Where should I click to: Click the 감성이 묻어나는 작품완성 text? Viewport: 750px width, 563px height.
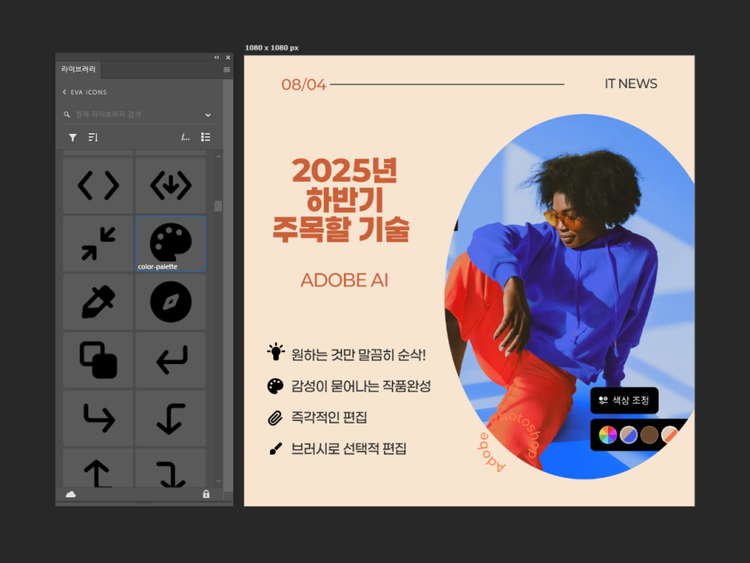[x=361, y=386]
